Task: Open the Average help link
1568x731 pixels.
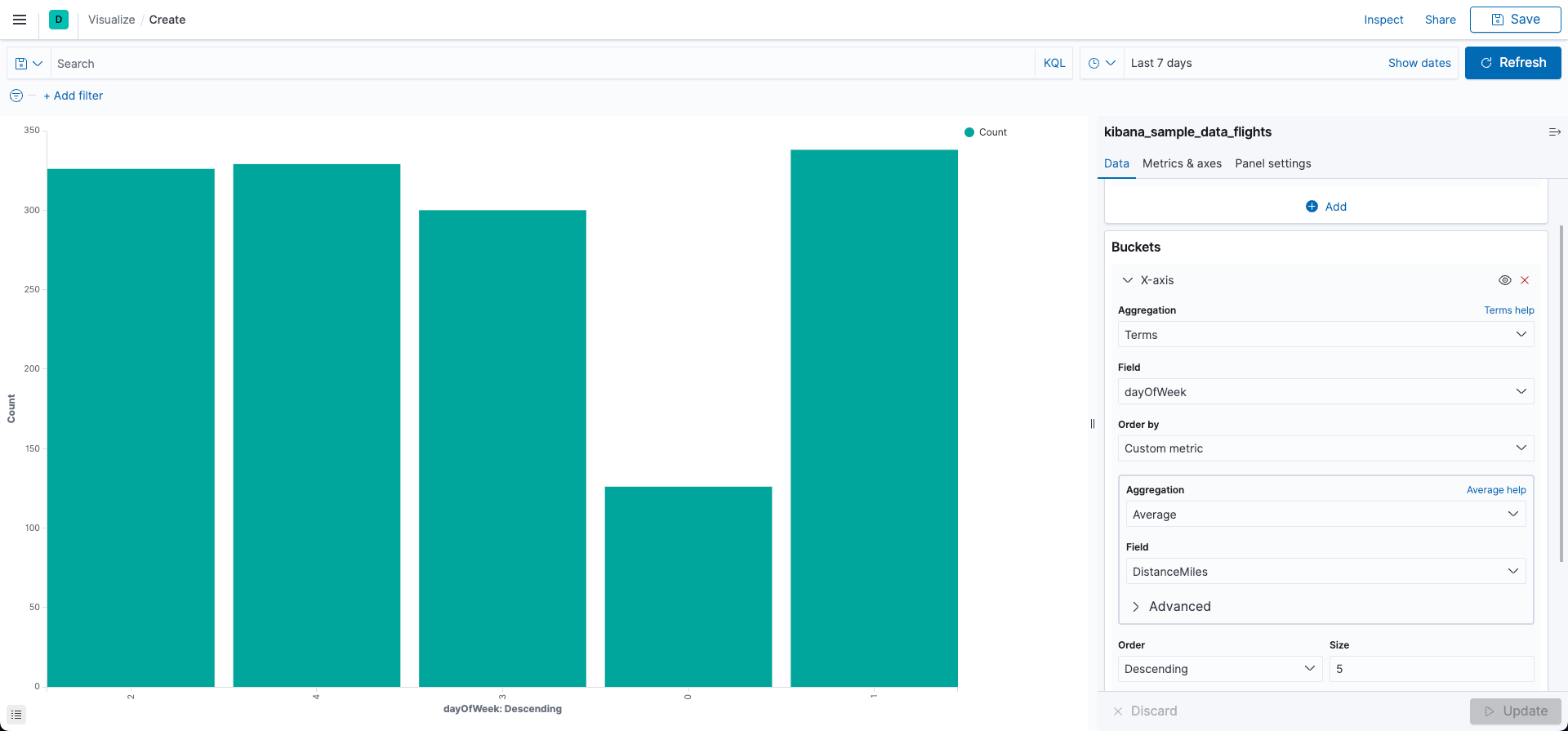Action: pyautogui.click(x=1496, y=490)
